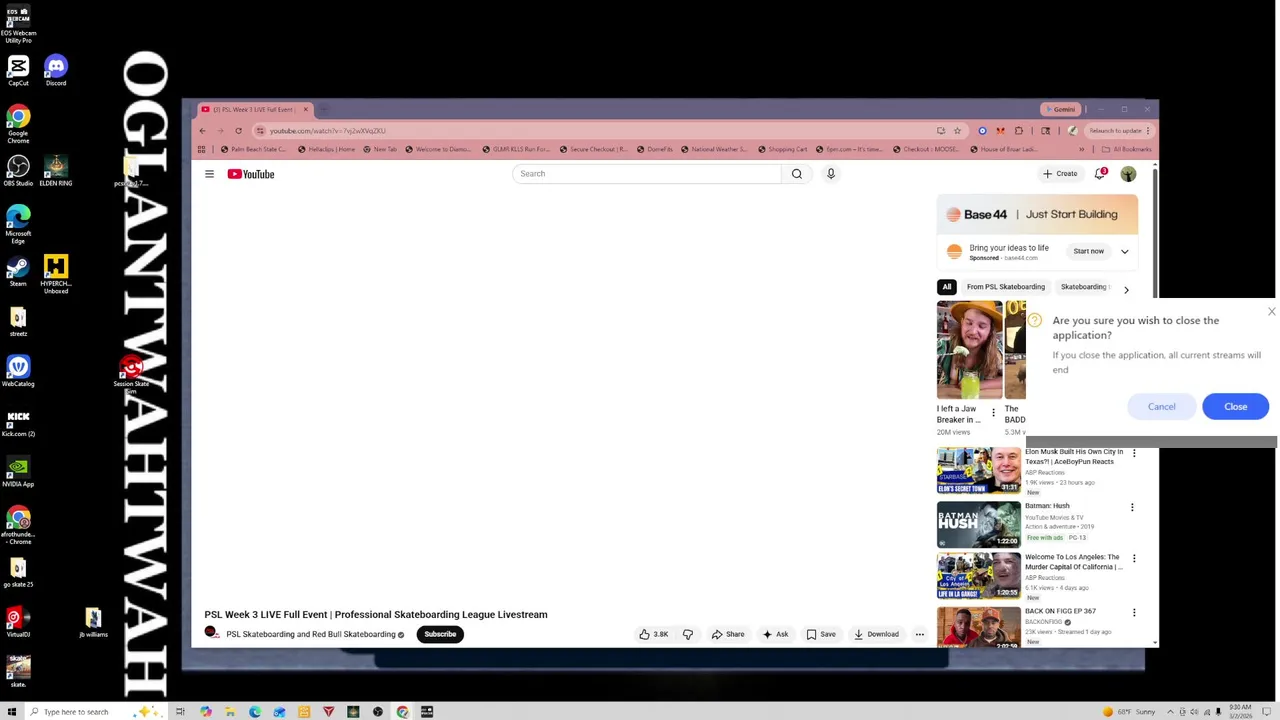Image resolution: width=1280 pixels, height=720 pixels.
Task: Open Discord desktop icon
Action: [x=56, y=70]
